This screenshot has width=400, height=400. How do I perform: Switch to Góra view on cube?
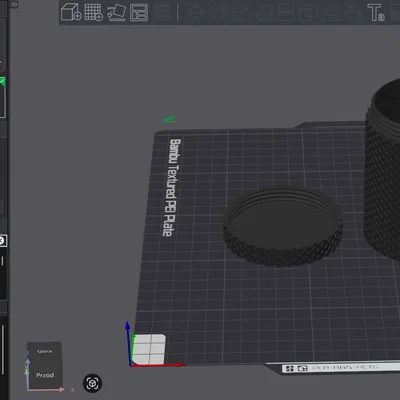44,351
